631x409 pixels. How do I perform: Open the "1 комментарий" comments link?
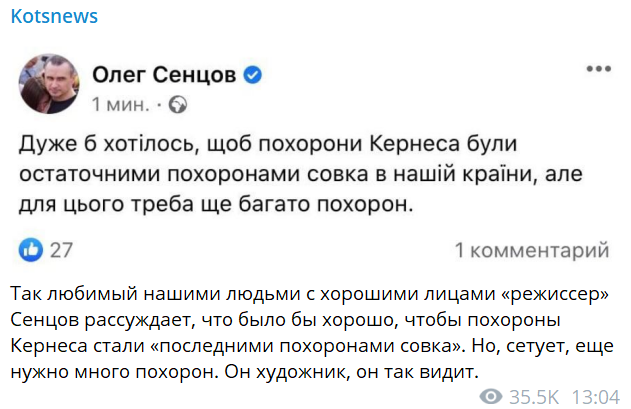tap(531, 249)
